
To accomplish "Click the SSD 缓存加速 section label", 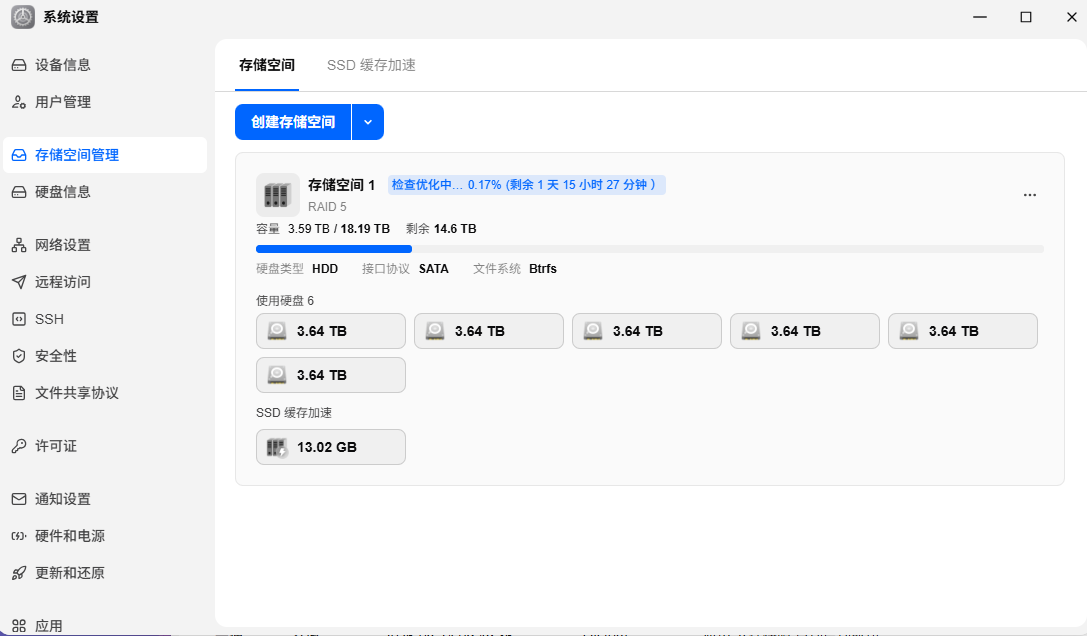I will (x=294, y=413).
